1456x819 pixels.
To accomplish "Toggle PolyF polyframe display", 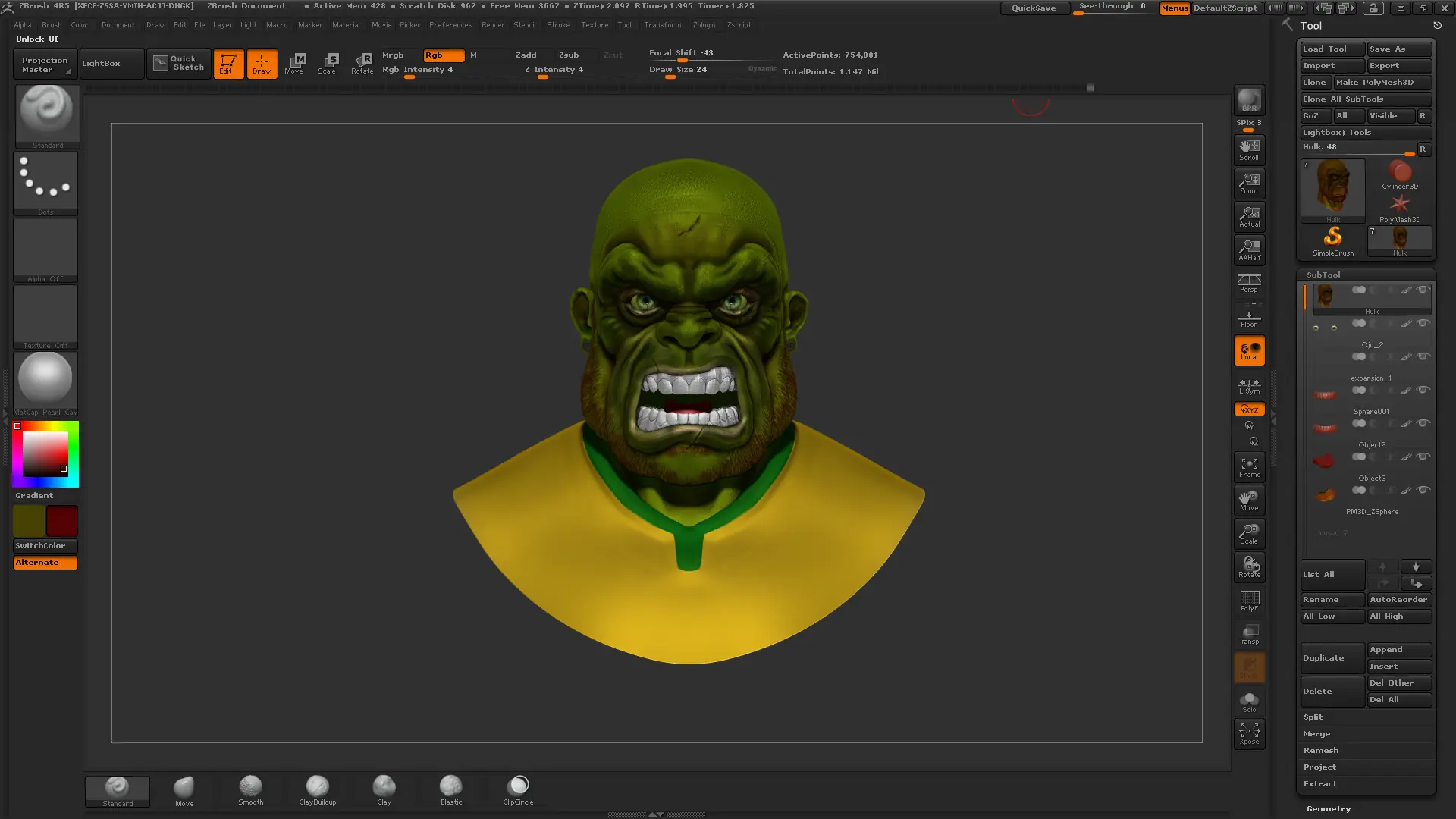I will 1249,600.
